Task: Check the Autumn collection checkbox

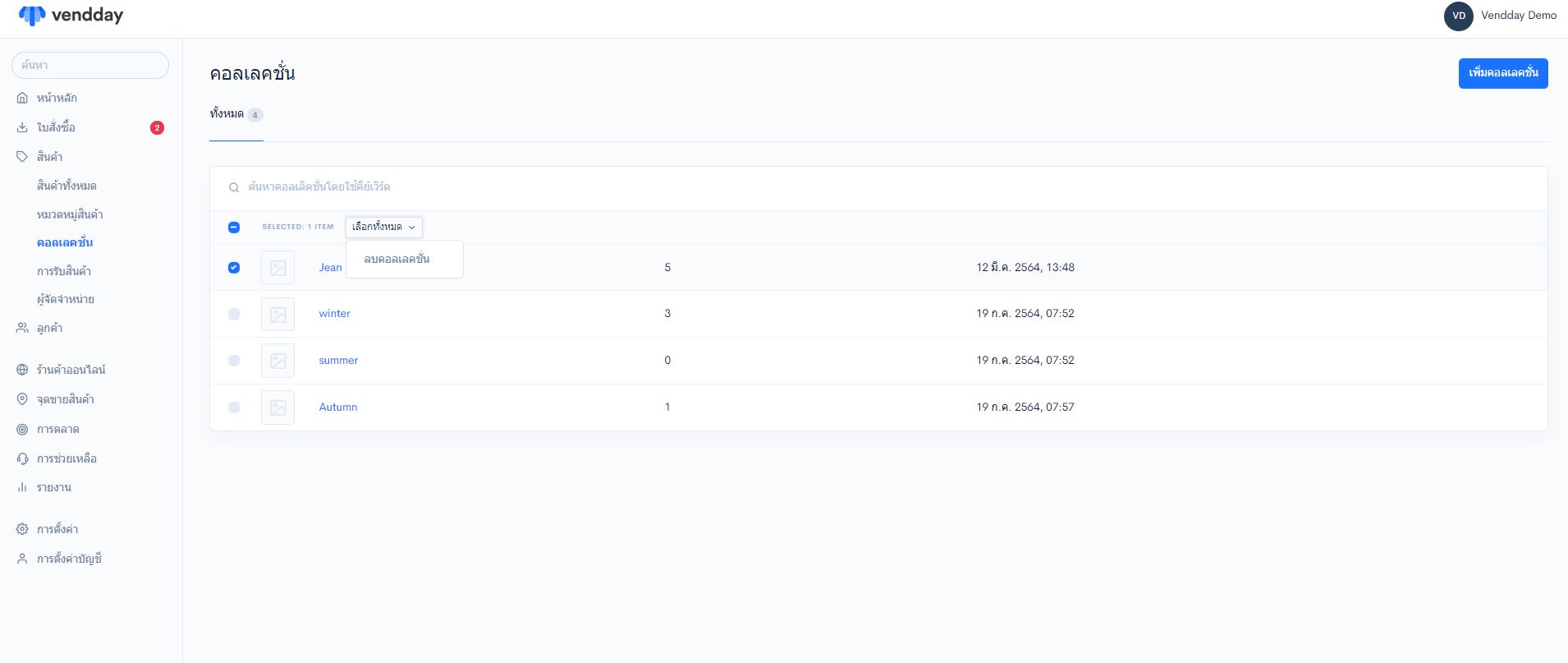Action: 234,407
